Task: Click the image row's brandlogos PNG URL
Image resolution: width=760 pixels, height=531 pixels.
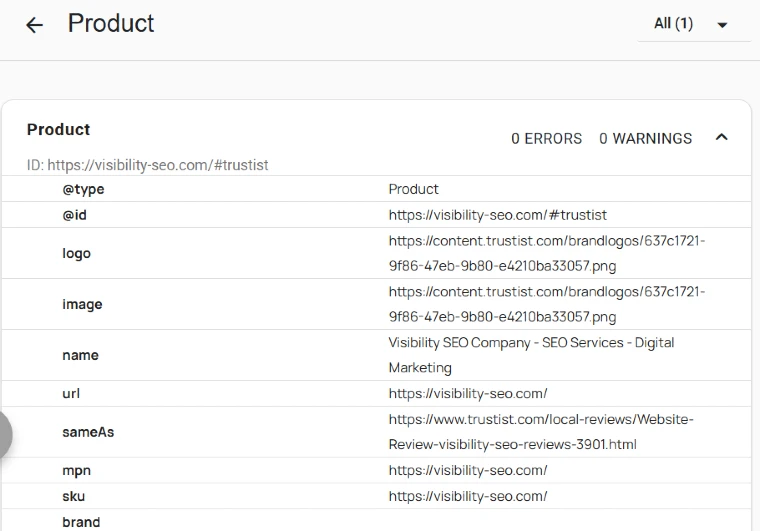Action: (547, 304)
